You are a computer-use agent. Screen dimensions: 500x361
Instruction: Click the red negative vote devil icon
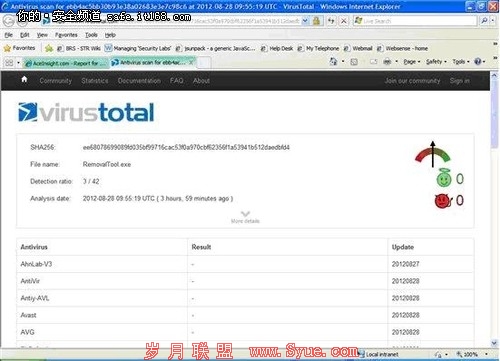(x=443, y=201)
